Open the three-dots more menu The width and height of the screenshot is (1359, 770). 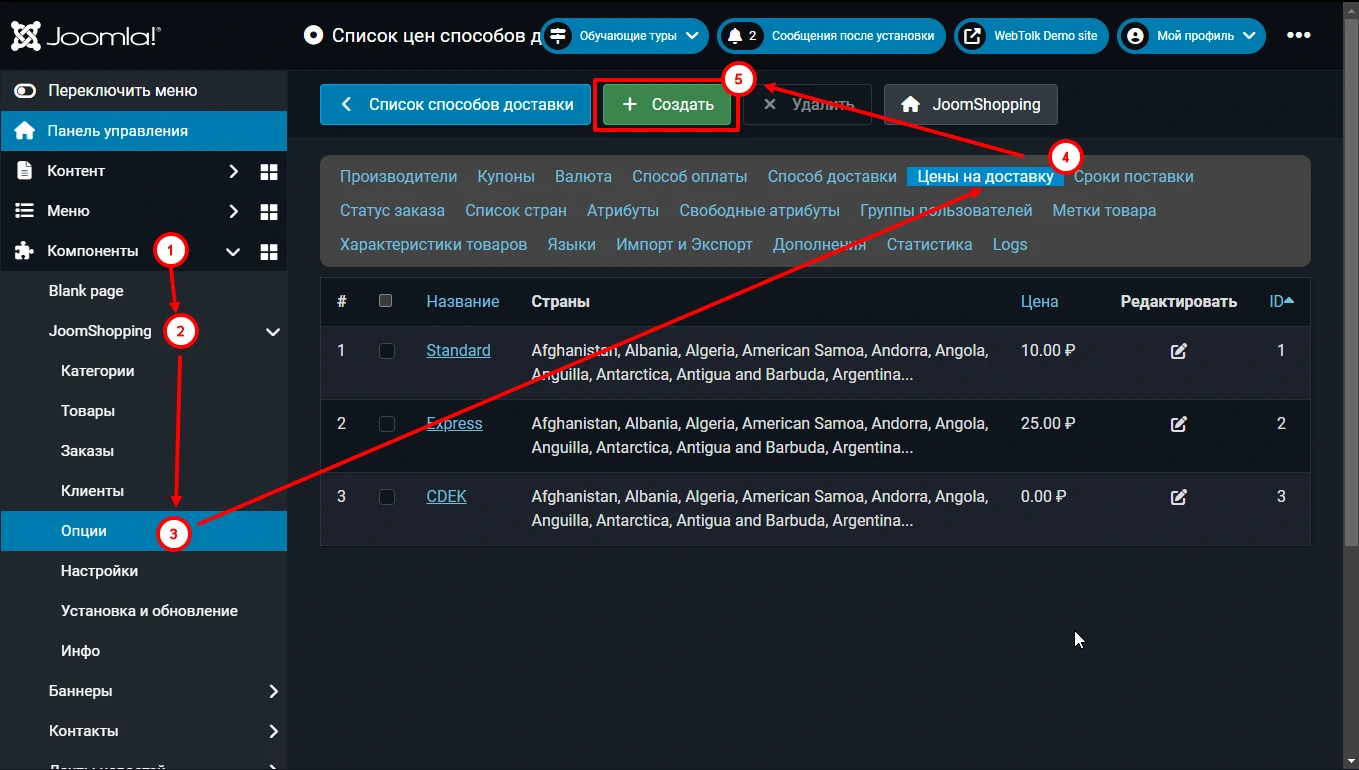click(x=1298, y=35)
